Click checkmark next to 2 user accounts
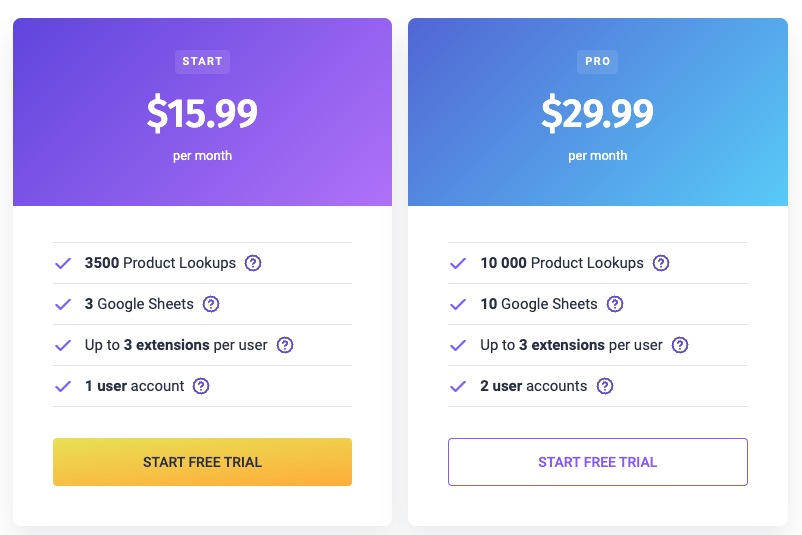 (458, 386)
